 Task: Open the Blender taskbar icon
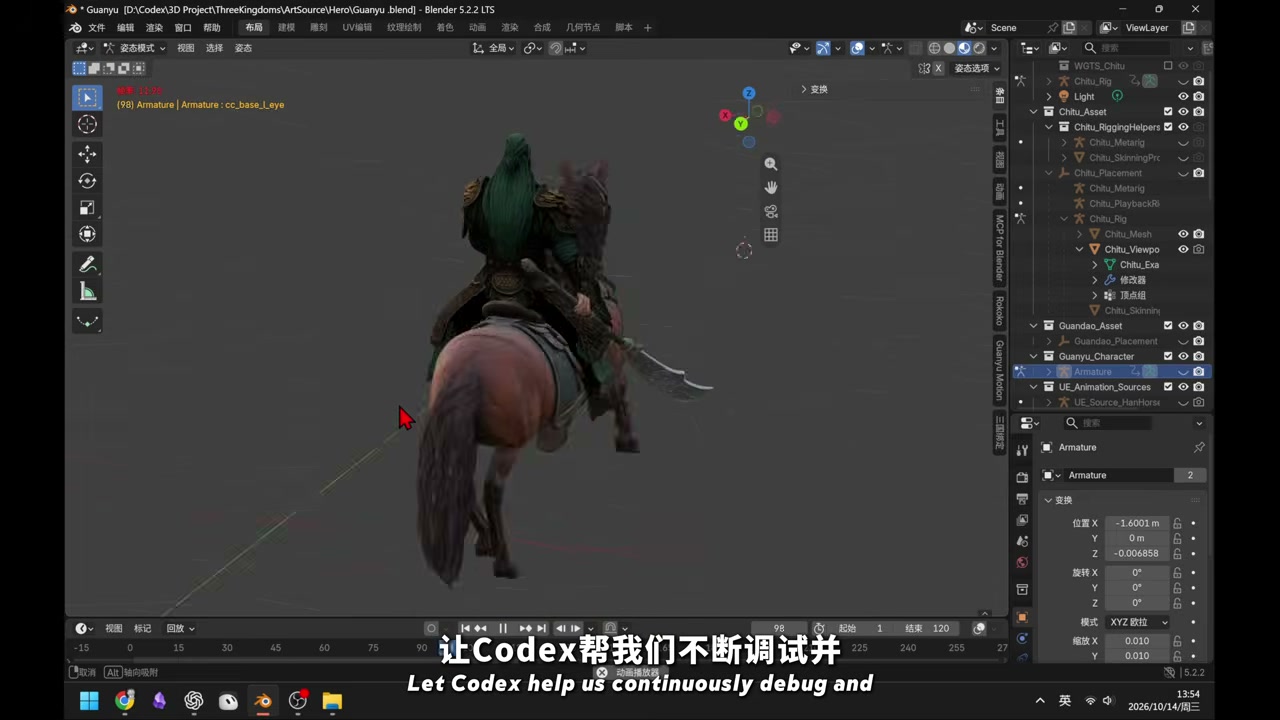click(x=263, y=701)
